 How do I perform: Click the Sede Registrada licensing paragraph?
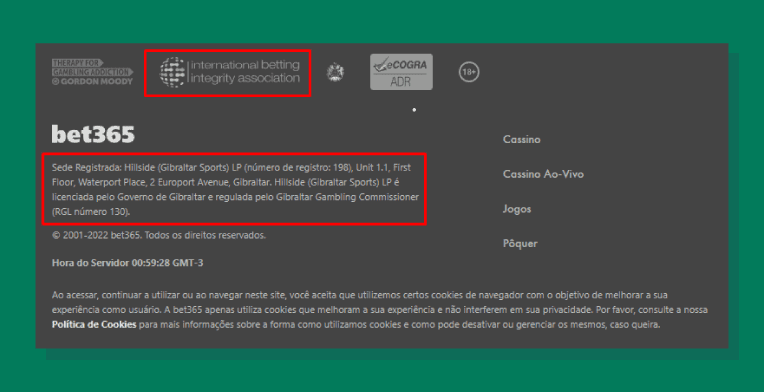point(235,189)
